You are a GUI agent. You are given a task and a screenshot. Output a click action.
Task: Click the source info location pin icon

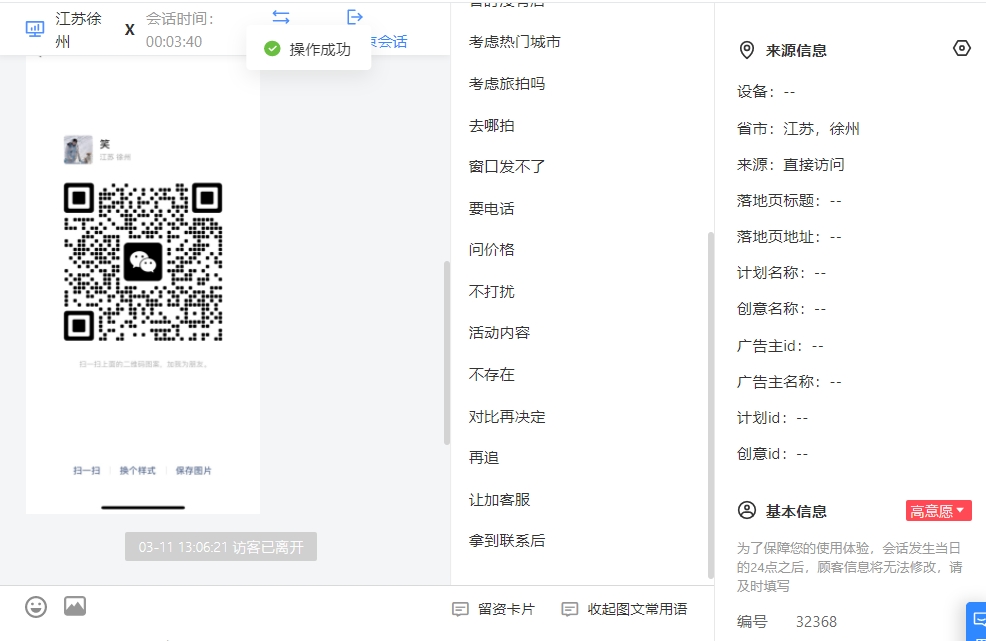(x=746, y=50)
